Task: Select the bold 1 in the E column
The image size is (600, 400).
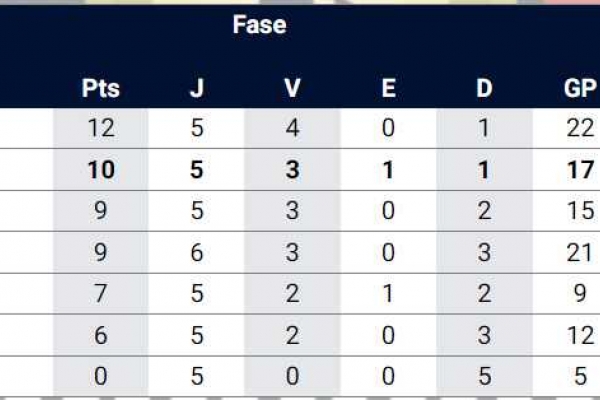Action: pyautogui.click(x=388, y=170)
